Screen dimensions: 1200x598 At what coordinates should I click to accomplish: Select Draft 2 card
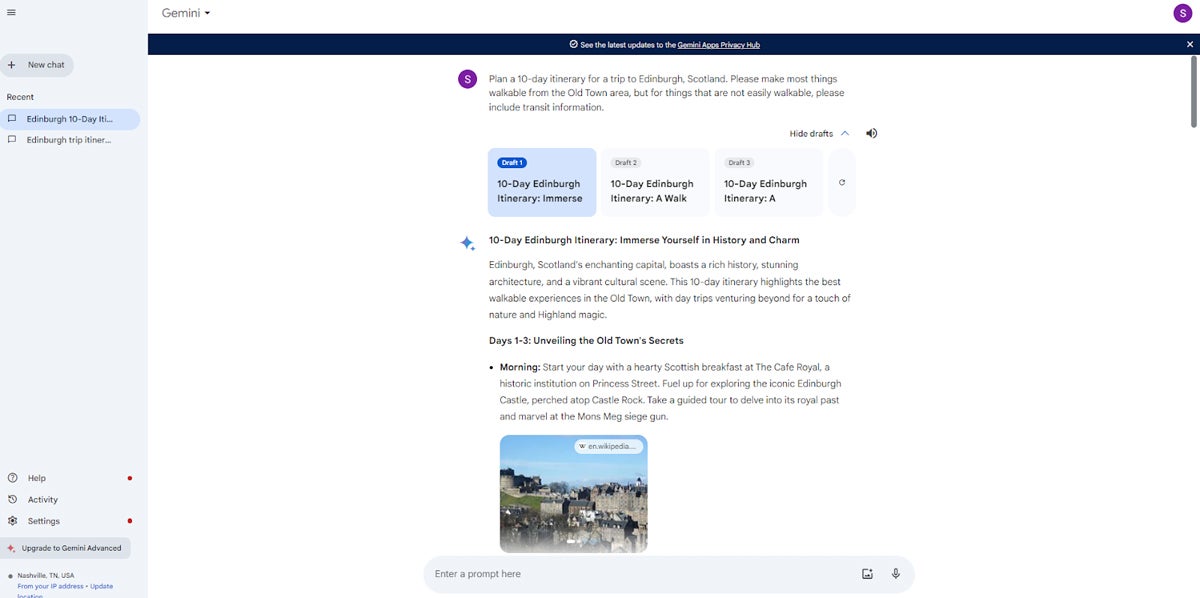click(x=655, y=182)
